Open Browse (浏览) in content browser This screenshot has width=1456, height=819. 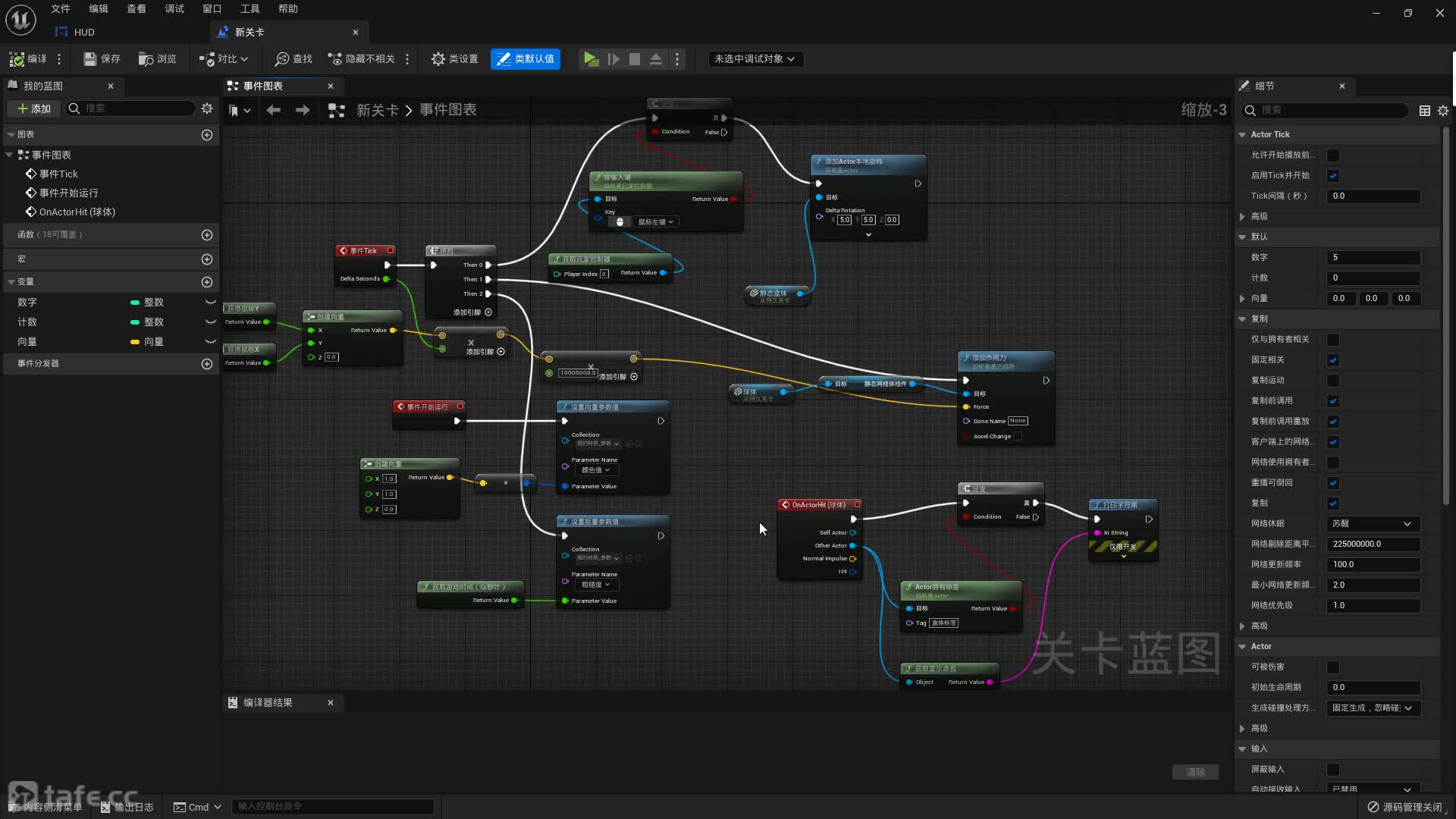pyautogui.click(x=157, y=59)
